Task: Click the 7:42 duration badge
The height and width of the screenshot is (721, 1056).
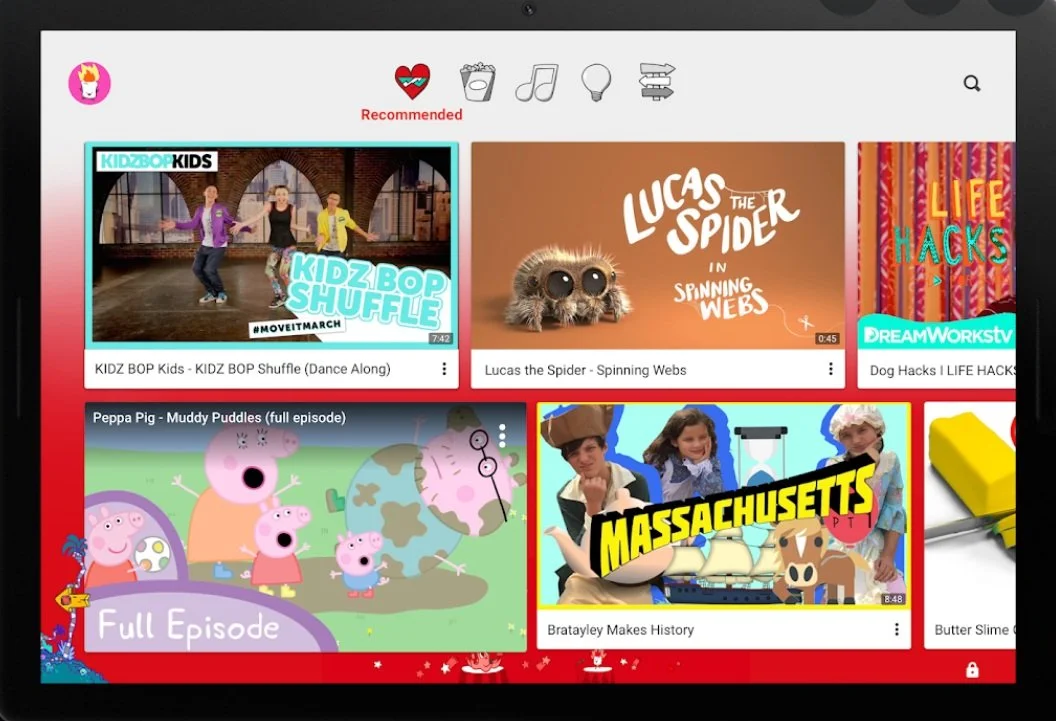Action: tap(440, 339)
